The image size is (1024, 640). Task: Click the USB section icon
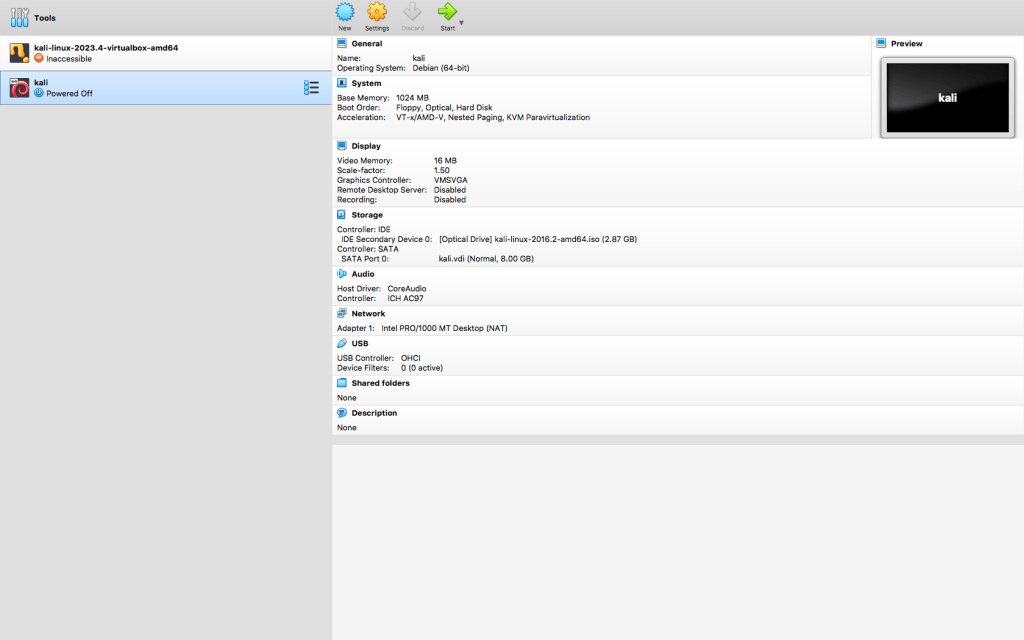pyautogui.click(x=342, y=343)
